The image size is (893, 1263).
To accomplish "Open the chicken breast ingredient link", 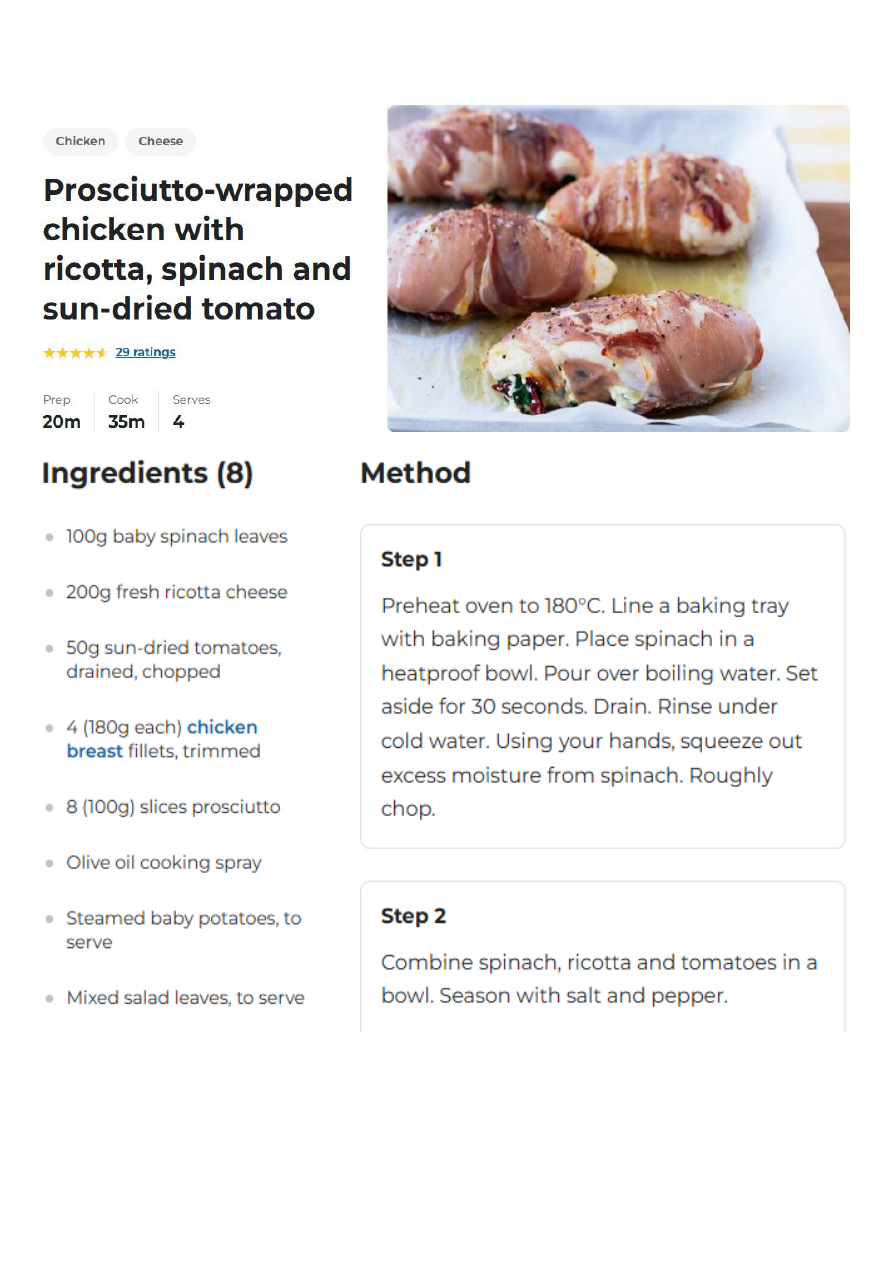I will (x=222, y=728).
